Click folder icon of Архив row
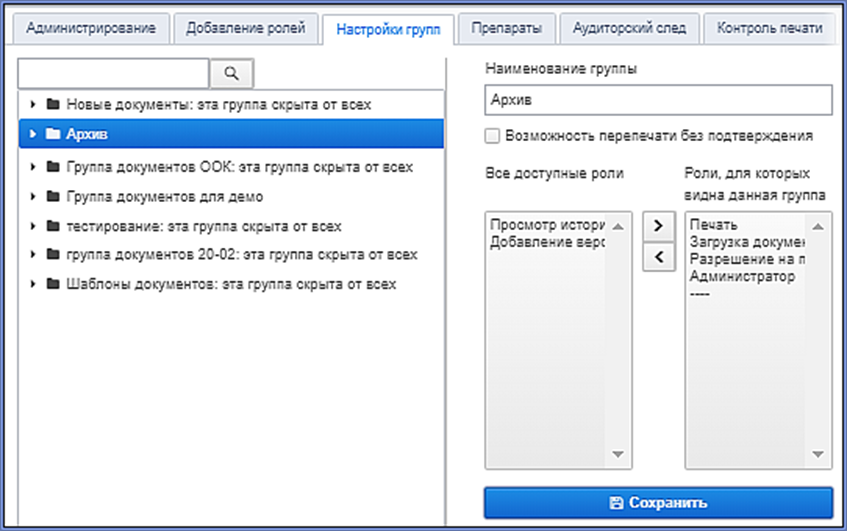 [x=53, y=133]
